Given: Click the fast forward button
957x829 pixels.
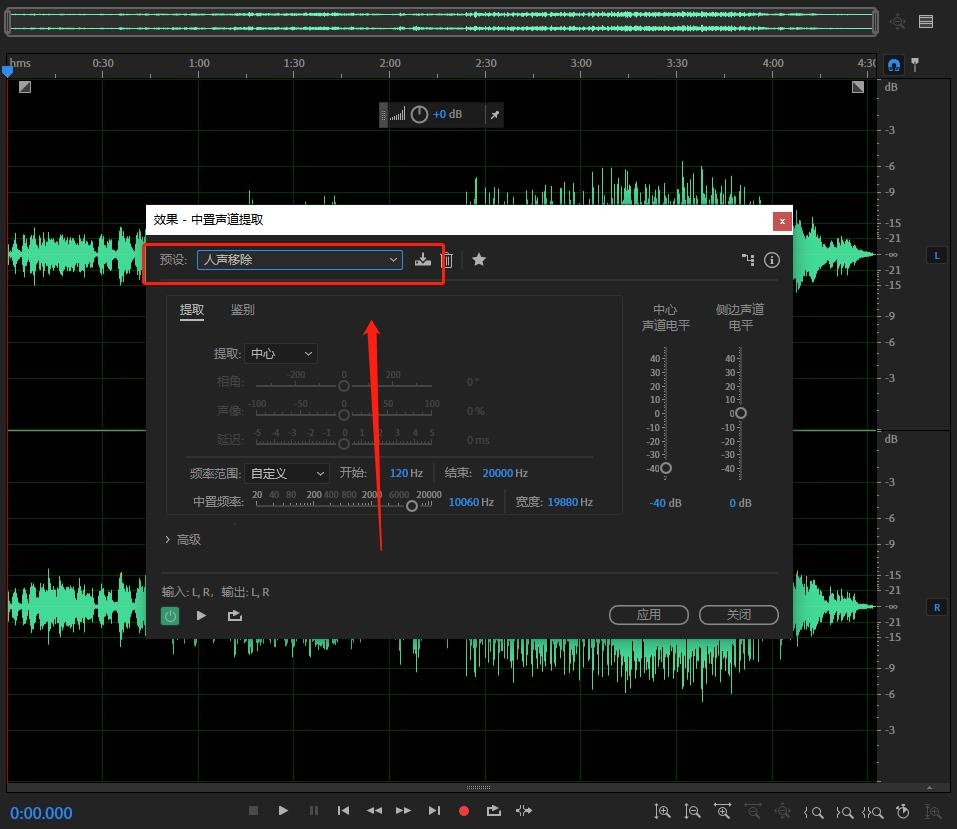Looking at the screenshot, I should click(403, 811).
